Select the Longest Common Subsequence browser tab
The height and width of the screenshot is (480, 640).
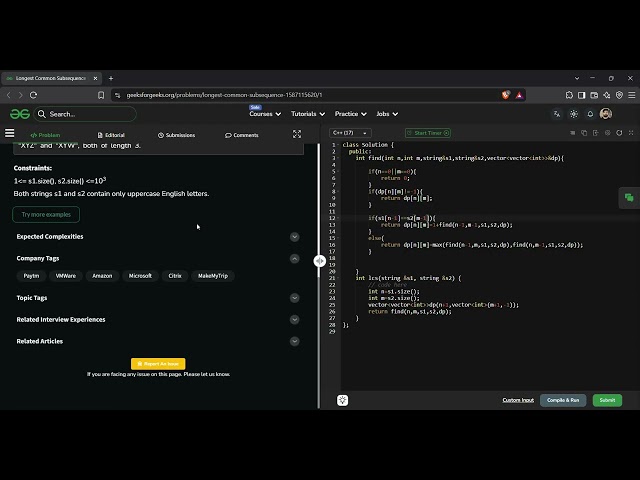click(51, 78)
